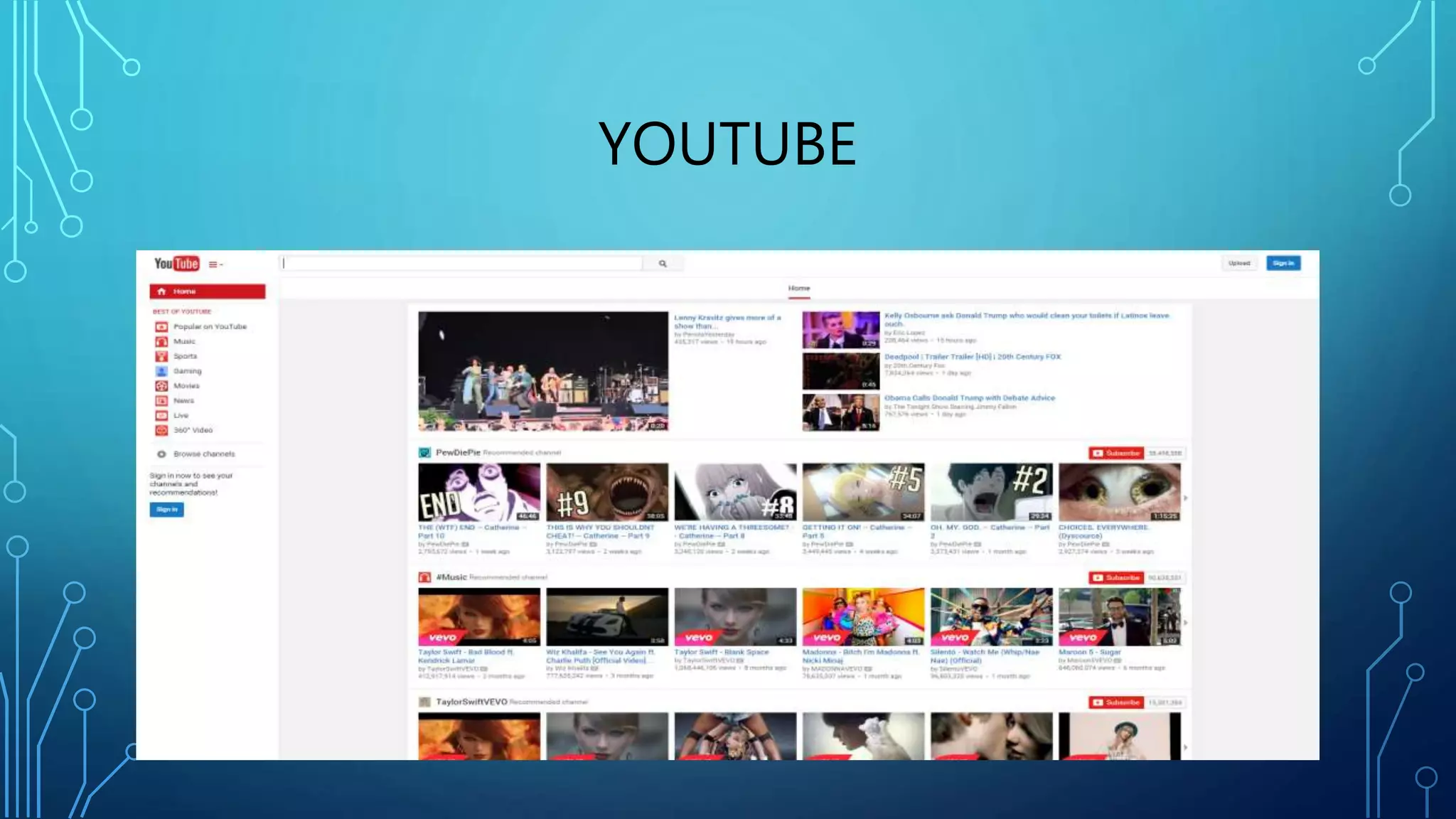The image size is (1456, 819).
Task: Open the Gaming category
Action: click(x=178, y=371)
